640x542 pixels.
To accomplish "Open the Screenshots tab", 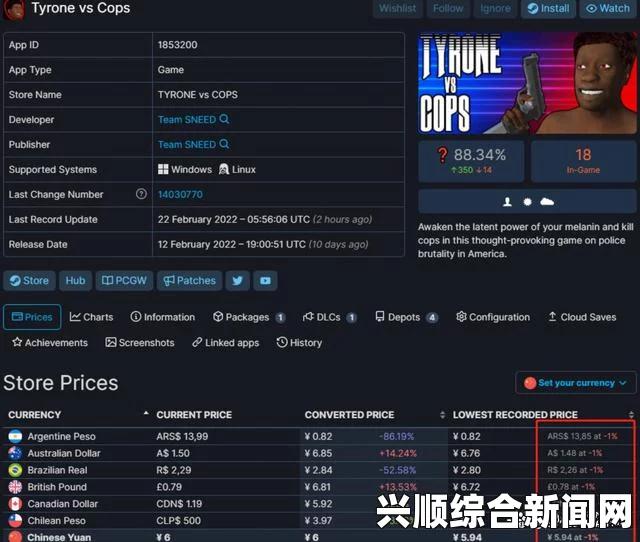I will click(x=140, y=342).
